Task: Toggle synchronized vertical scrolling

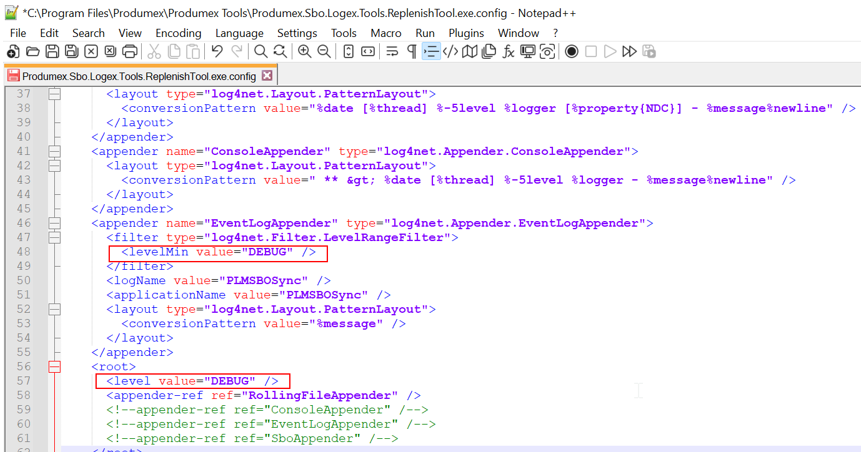Action: pos(348,52)
